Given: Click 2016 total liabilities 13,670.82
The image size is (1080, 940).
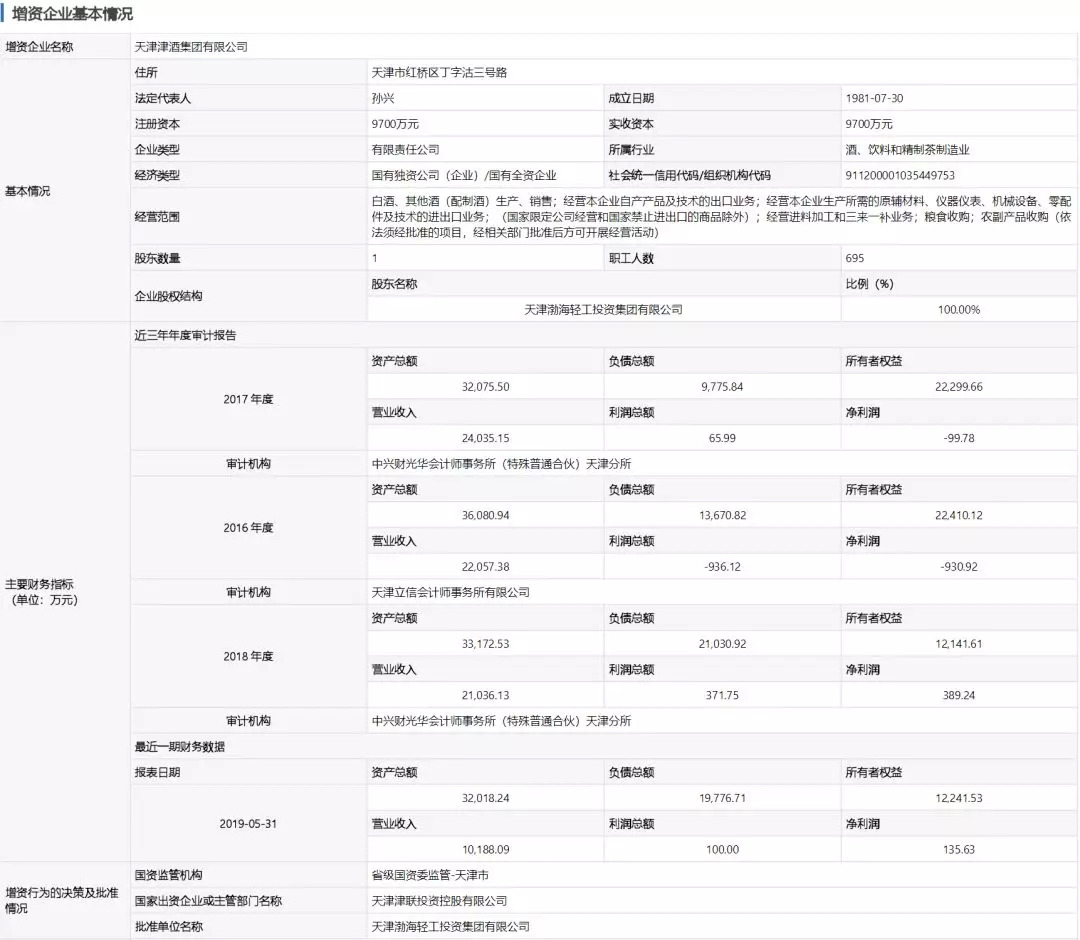Looking at the screenshot, I should (x=722, y=515).
